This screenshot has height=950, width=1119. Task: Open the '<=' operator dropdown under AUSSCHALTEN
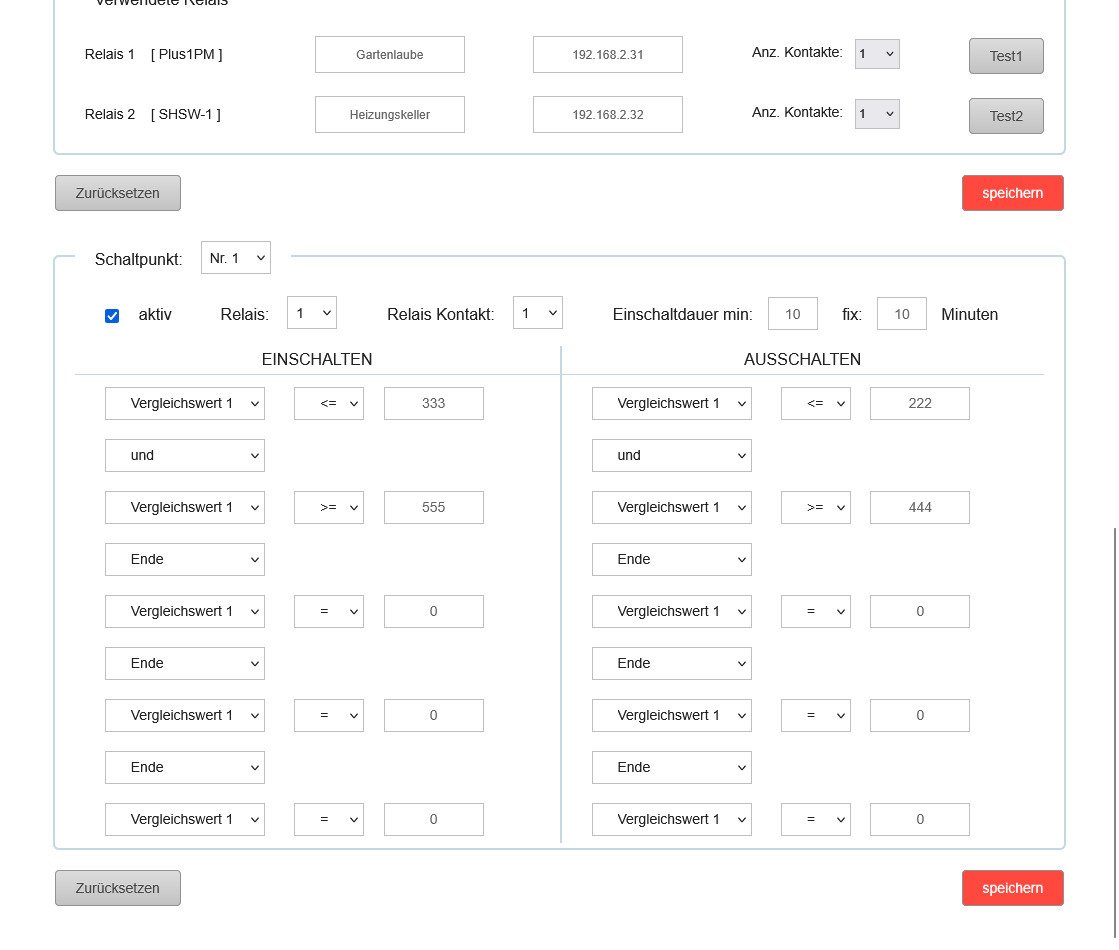[x=815, y=403]
